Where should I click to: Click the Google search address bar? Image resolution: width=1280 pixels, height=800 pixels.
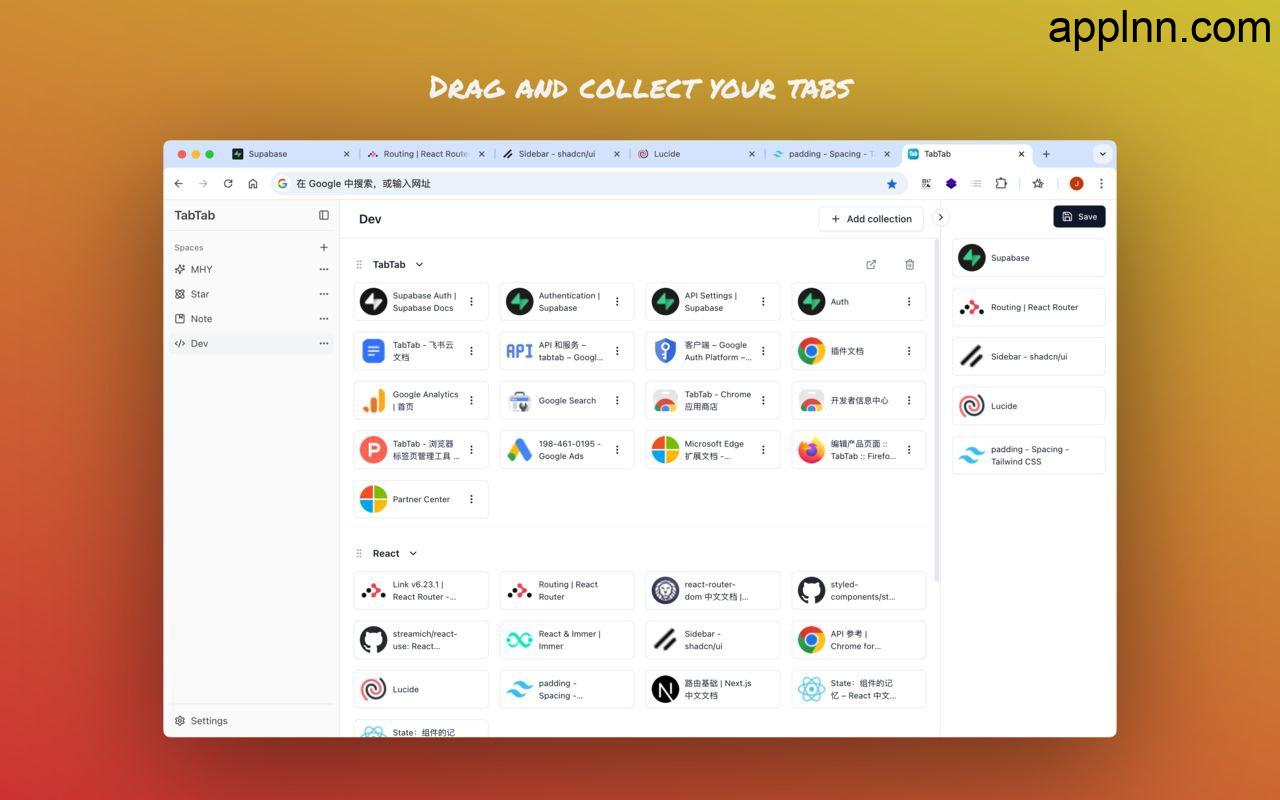(x=580, y=184)
